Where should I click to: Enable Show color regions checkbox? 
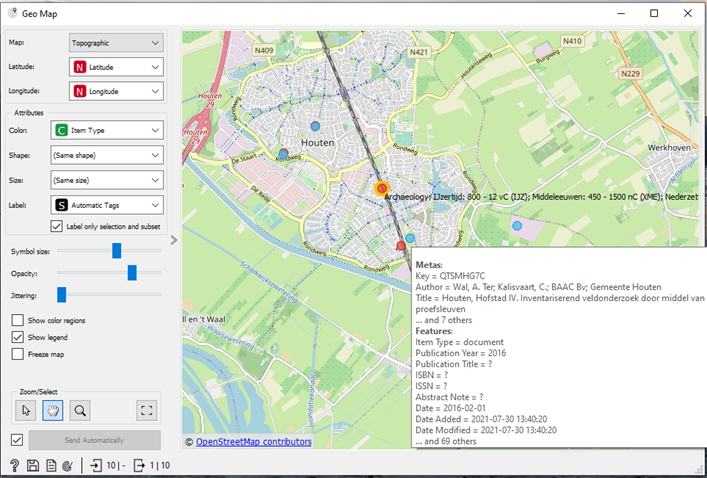(18, 320)
